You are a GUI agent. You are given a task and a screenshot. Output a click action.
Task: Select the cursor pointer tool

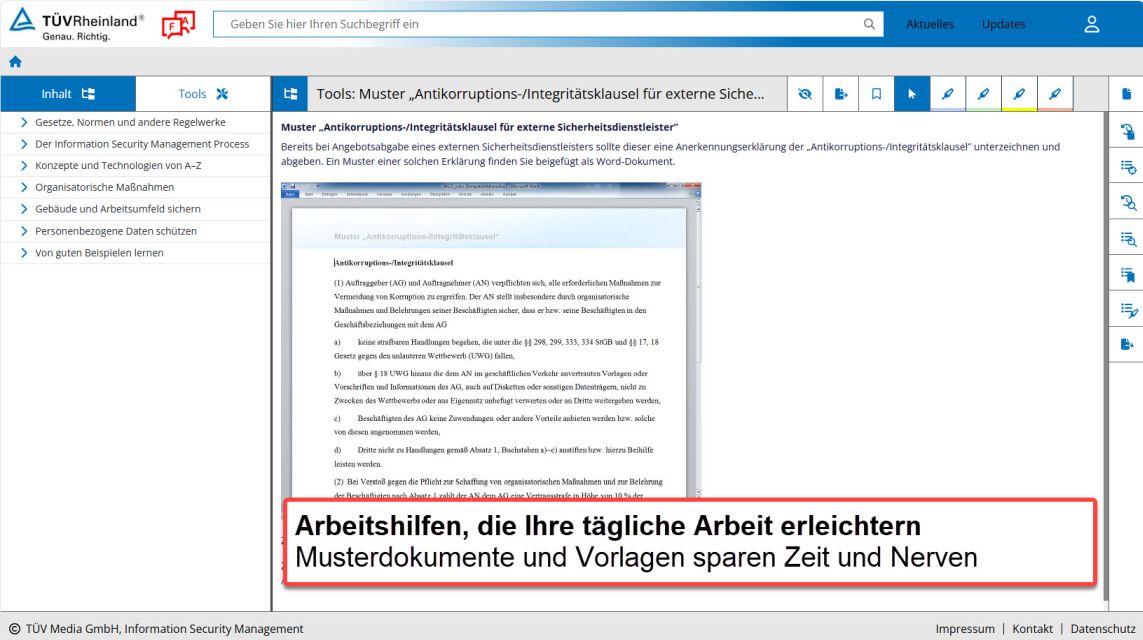click(911, 94)
